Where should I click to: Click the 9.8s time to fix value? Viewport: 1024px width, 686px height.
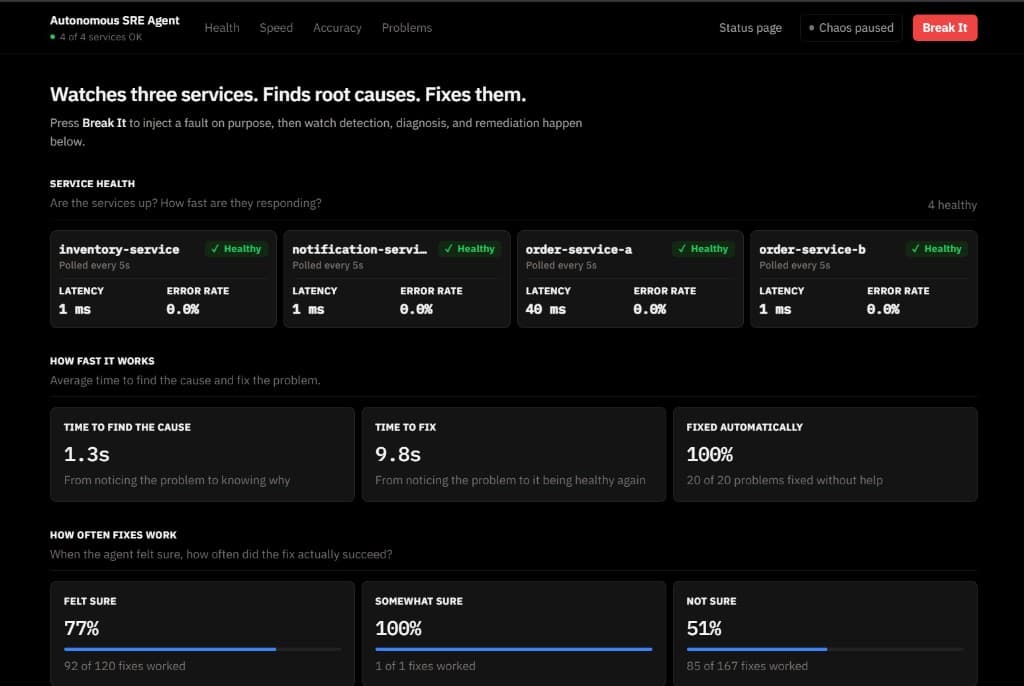pos(398,454)
